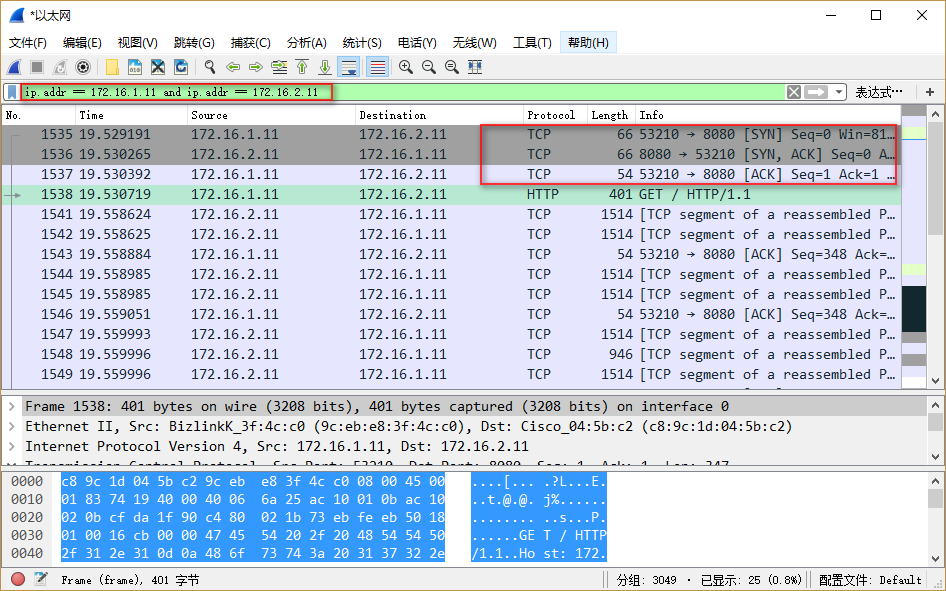Open a capture file folder icon
The height and width of the screenshot is (591, 946).
[112, 67]
